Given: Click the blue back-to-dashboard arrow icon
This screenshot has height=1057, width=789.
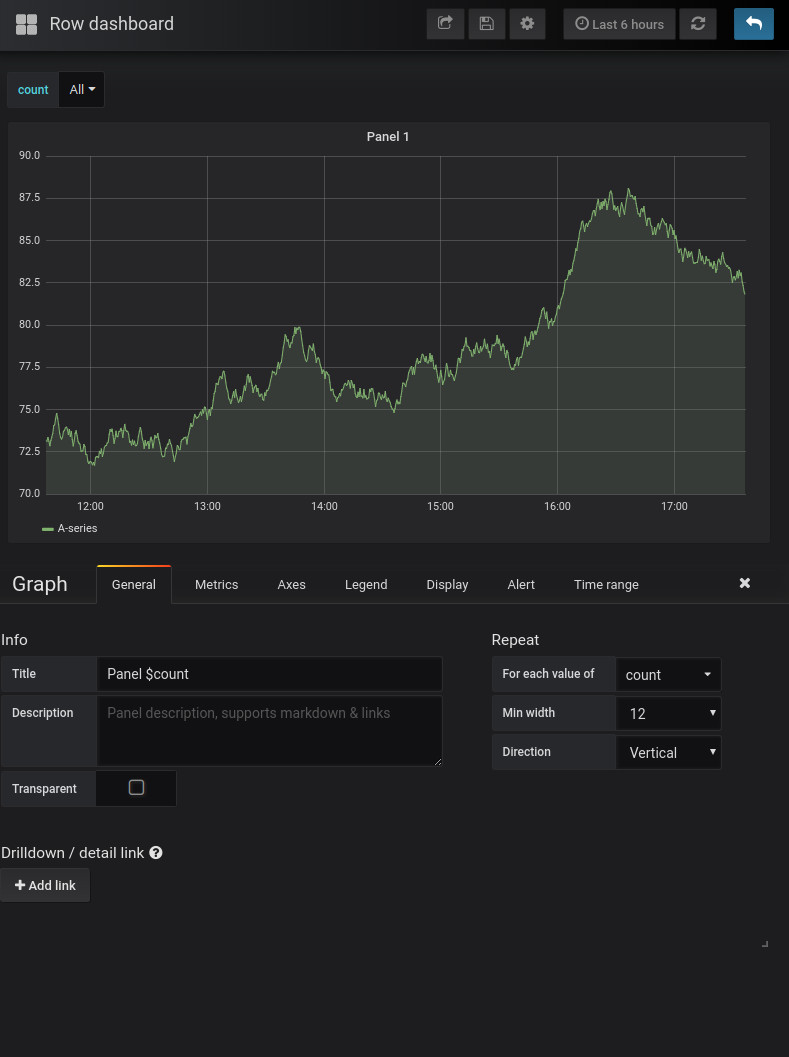Looking at the screenshot, I should 753,23.
